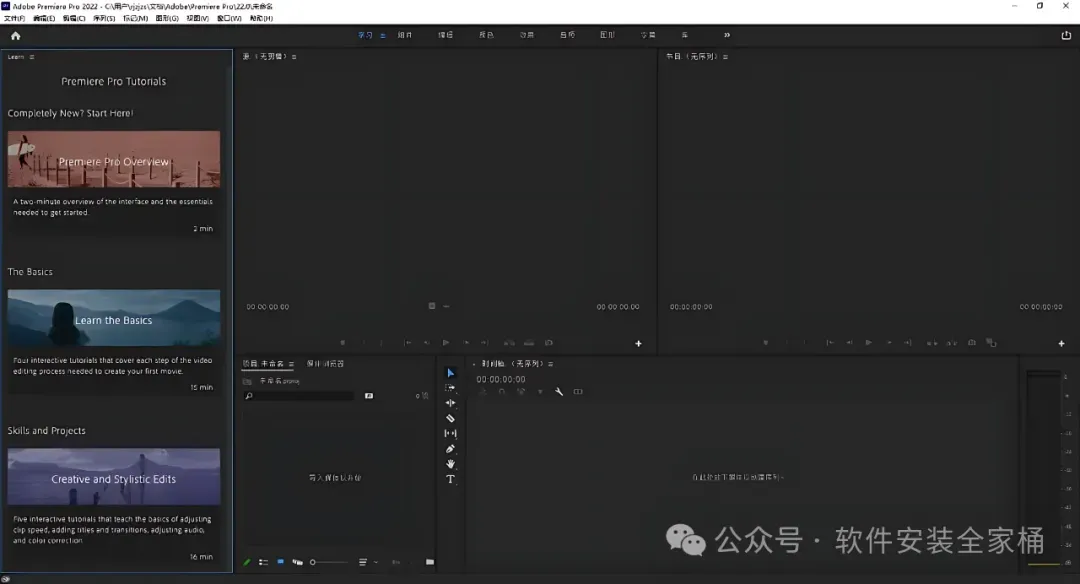This screenshot has width=1080, height=584.
Task: Export frame from Source monitor
Action: coord(549,343)
